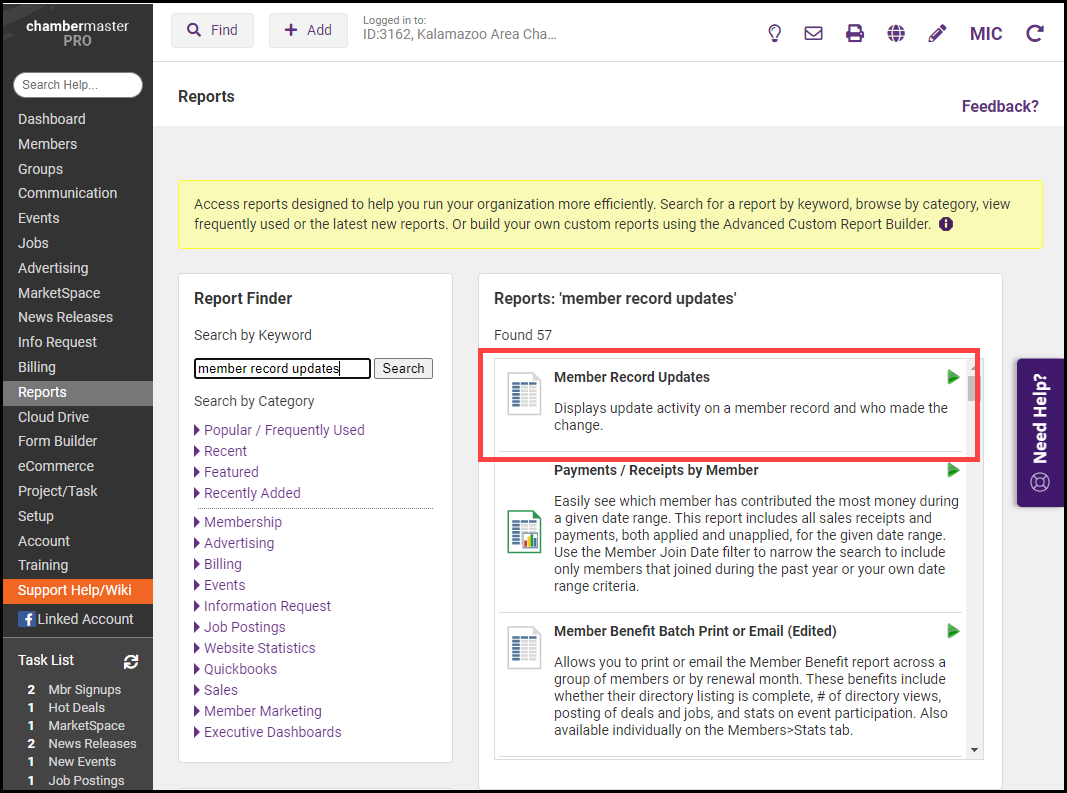
Task: Click the pencil edit icon
Action: 937,33
